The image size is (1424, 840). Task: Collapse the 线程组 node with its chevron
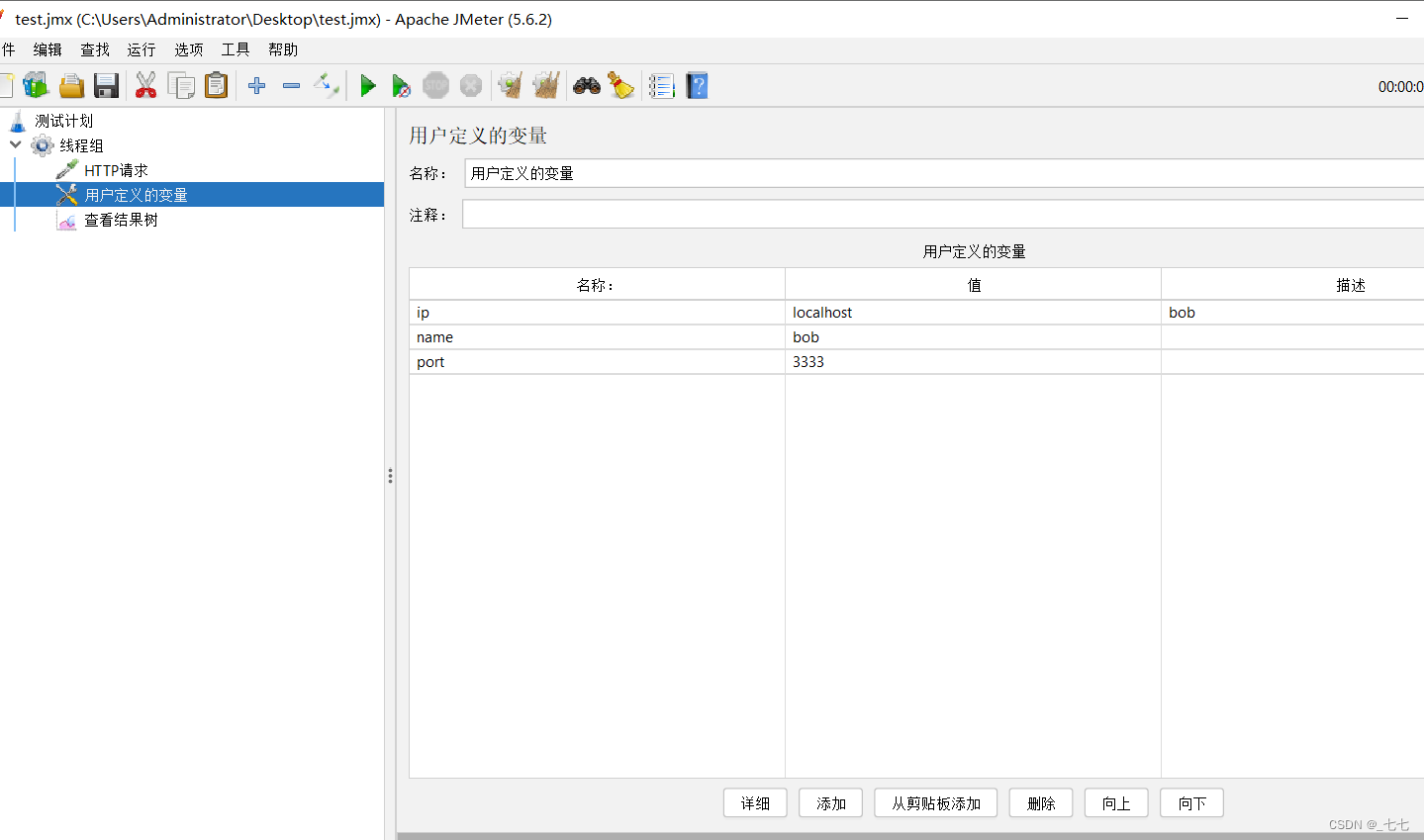tap(16, 144)
